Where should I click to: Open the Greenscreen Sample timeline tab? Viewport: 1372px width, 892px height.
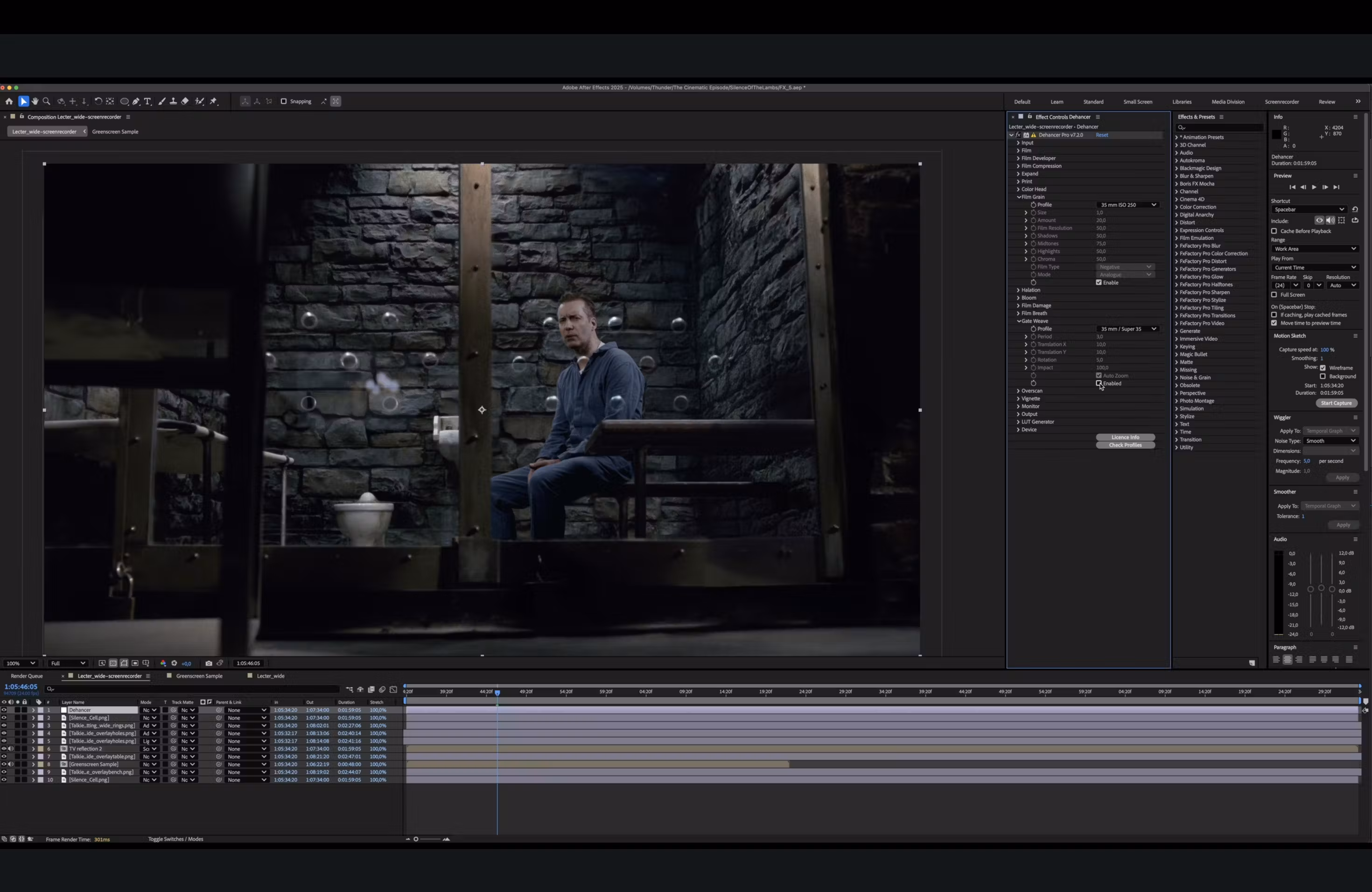[x=199, y=676]
